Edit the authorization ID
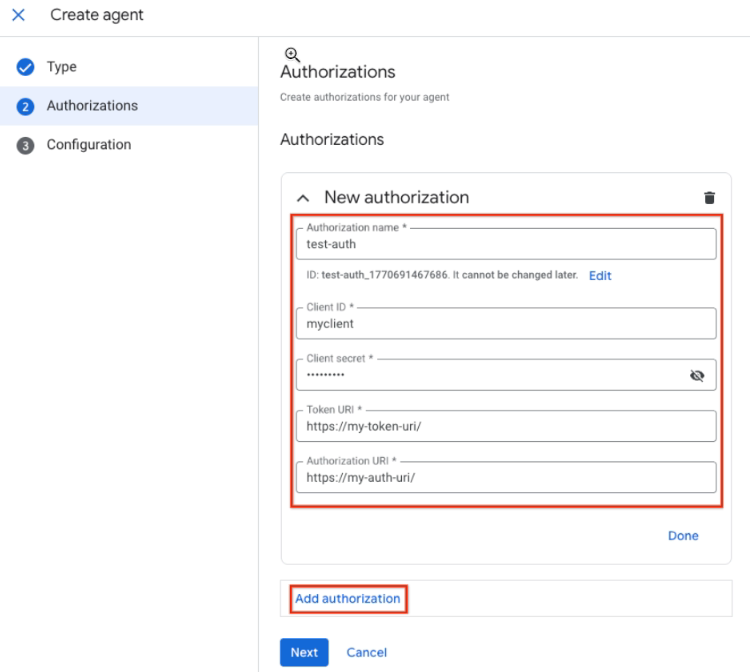The width and height of the screenshot is (750, 672). tap(600, 276)
